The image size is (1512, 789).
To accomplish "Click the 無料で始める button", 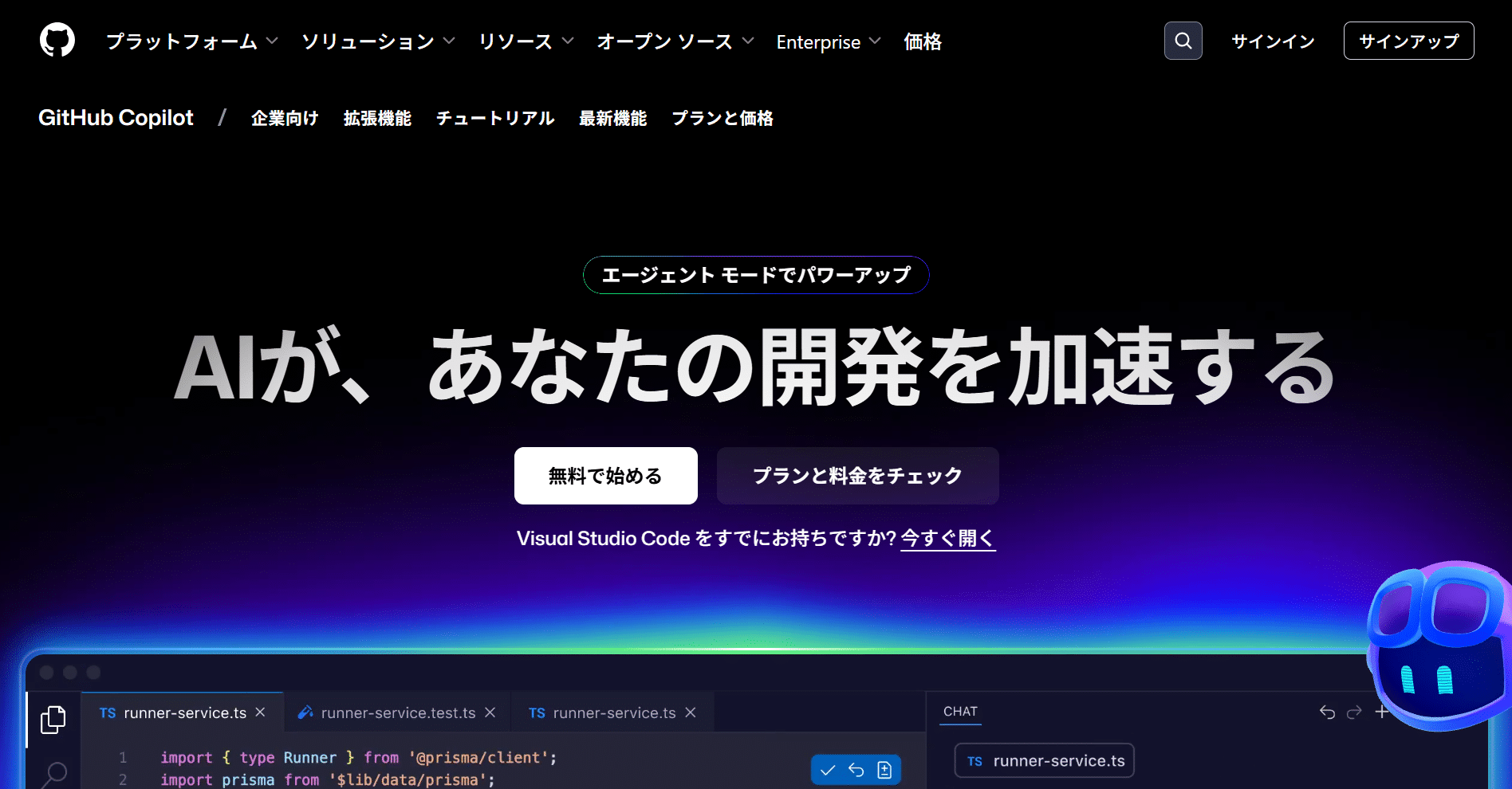I will tap(606, 476).
